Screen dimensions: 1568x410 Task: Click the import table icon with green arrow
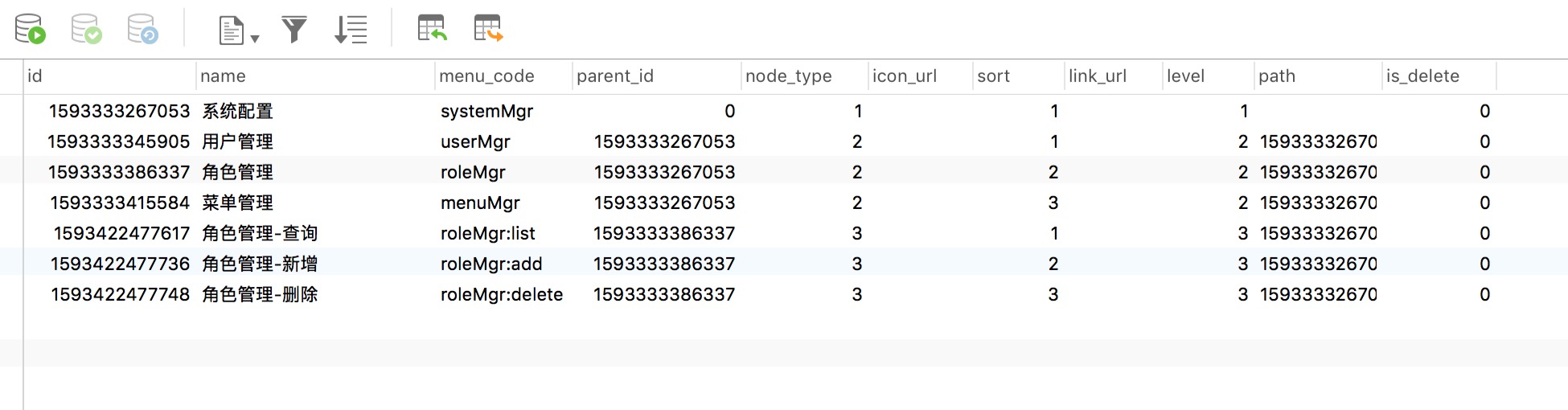[x=432, y=28]
